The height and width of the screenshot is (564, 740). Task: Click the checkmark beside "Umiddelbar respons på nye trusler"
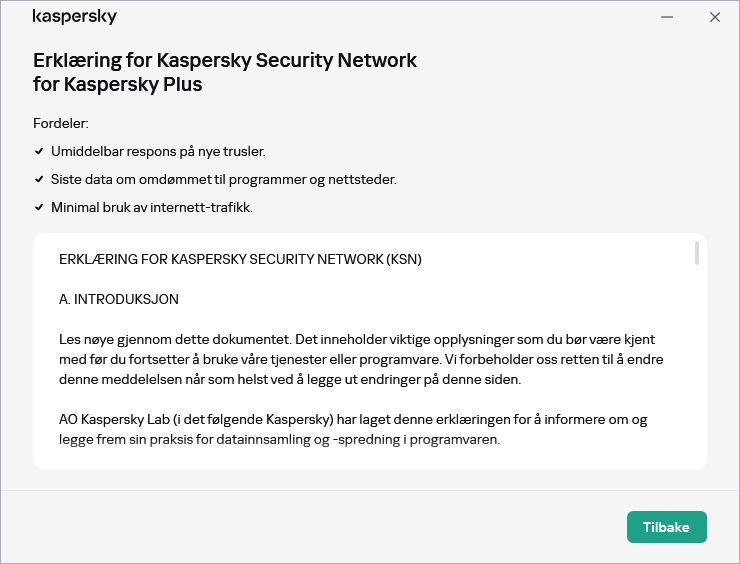[39, 152]
